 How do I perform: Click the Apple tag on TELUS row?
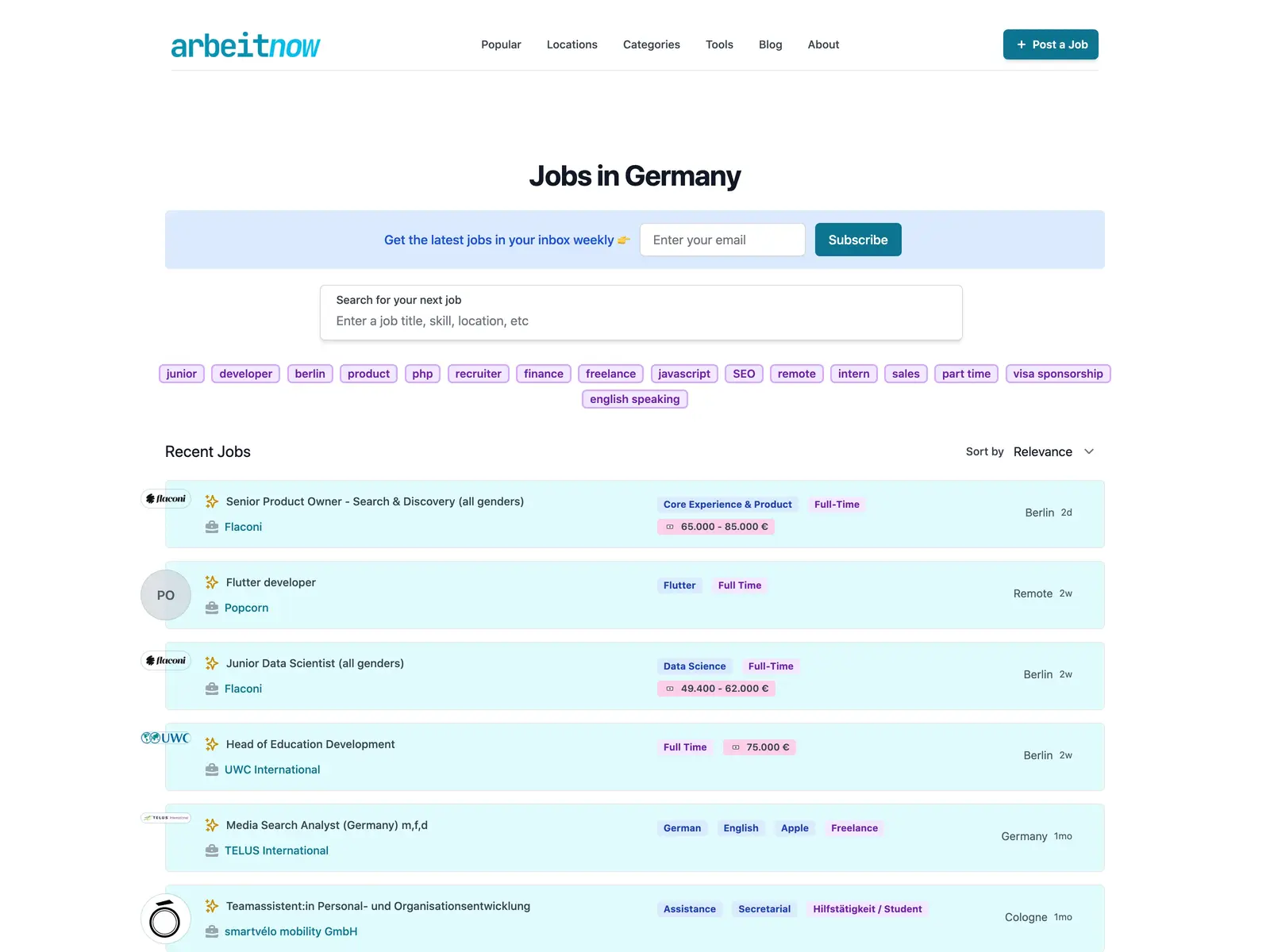coord(795,828)
